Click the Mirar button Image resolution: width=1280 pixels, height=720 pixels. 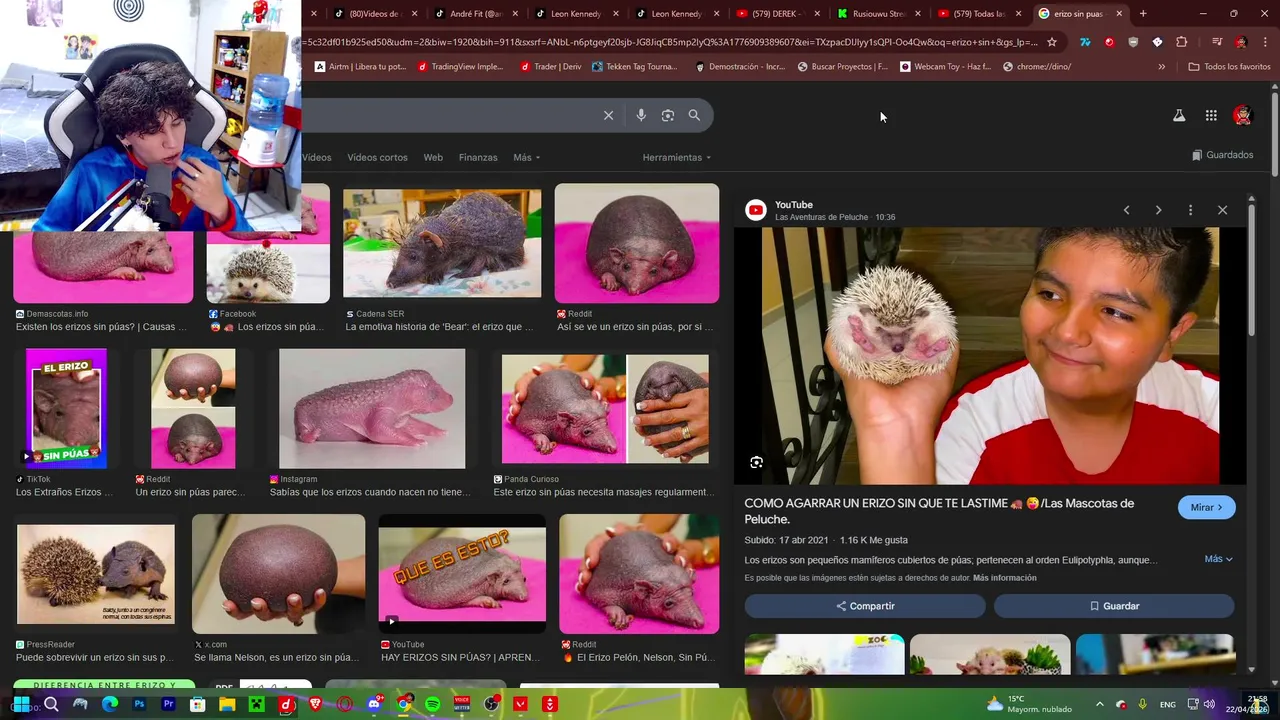point(1207,507)
